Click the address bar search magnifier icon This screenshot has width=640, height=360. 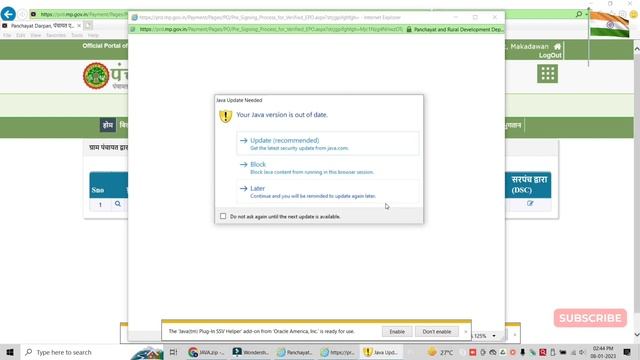579,14
